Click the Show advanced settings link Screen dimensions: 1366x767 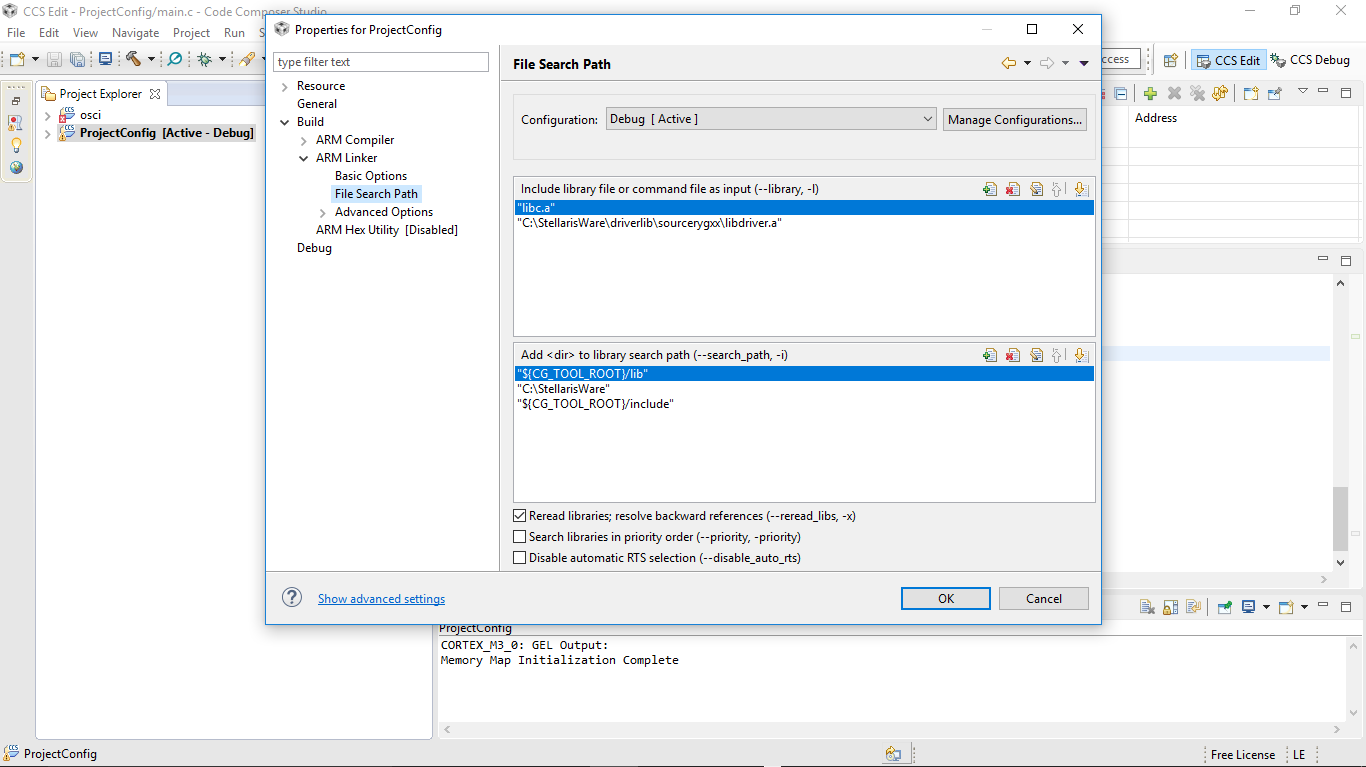tap(381, 599)
